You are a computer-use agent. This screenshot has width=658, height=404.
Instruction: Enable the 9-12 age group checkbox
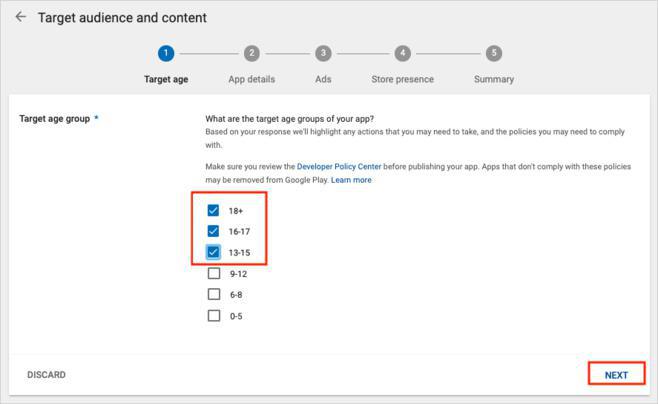coord(213,273)
